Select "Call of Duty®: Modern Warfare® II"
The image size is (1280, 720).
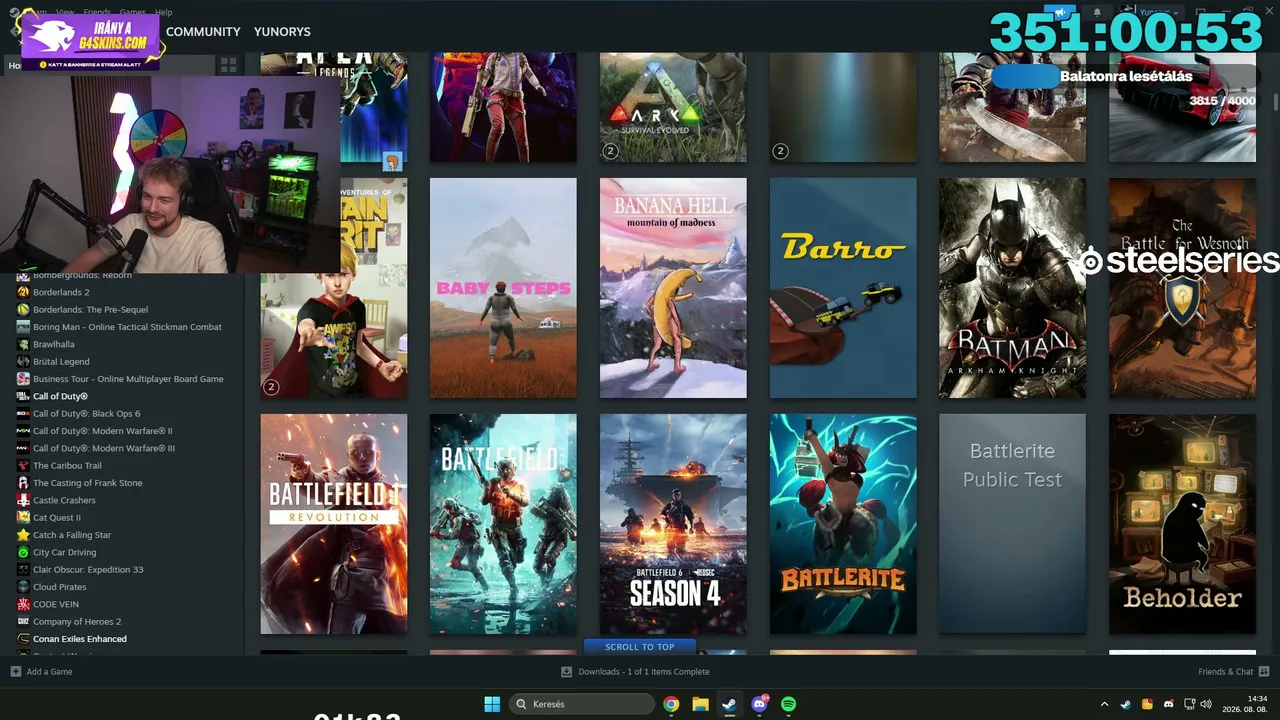(x=102, y=431)
